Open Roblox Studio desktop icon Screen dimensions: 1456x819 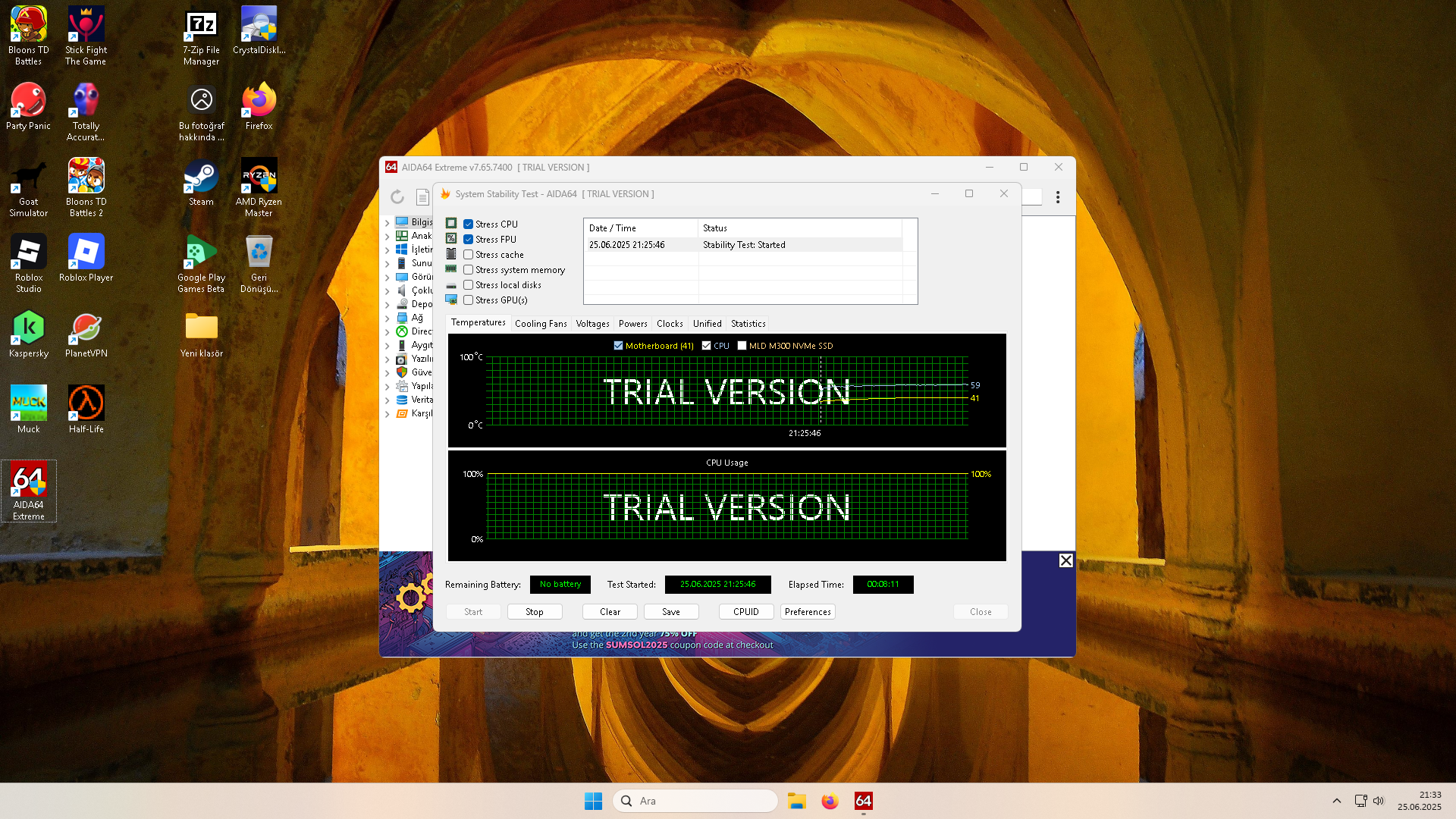pyautogui.click(x=29, y=263)
